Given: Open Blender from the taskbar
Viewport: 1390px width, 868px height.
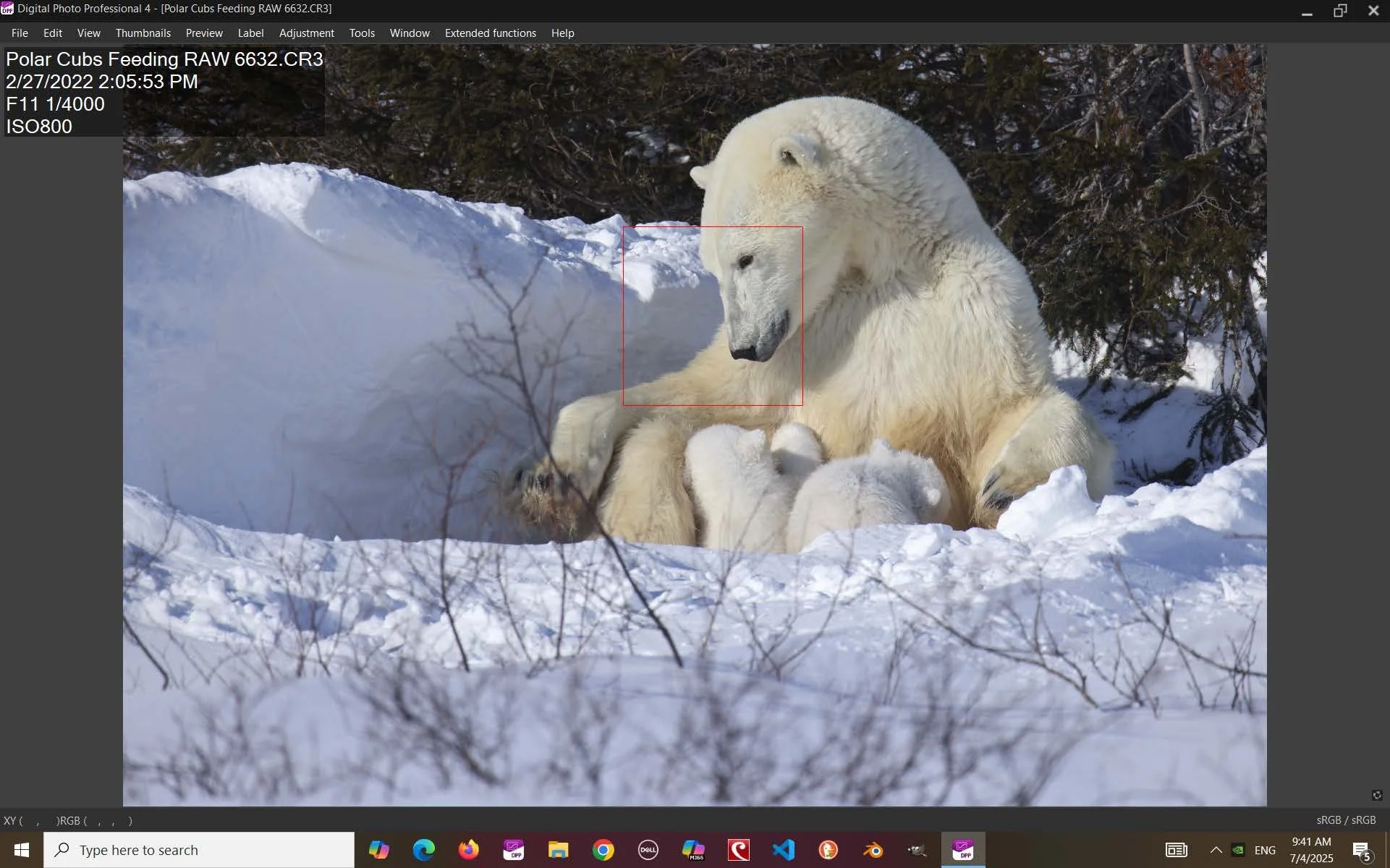Looking at the screenshot, I should click(x=873, y=850).
